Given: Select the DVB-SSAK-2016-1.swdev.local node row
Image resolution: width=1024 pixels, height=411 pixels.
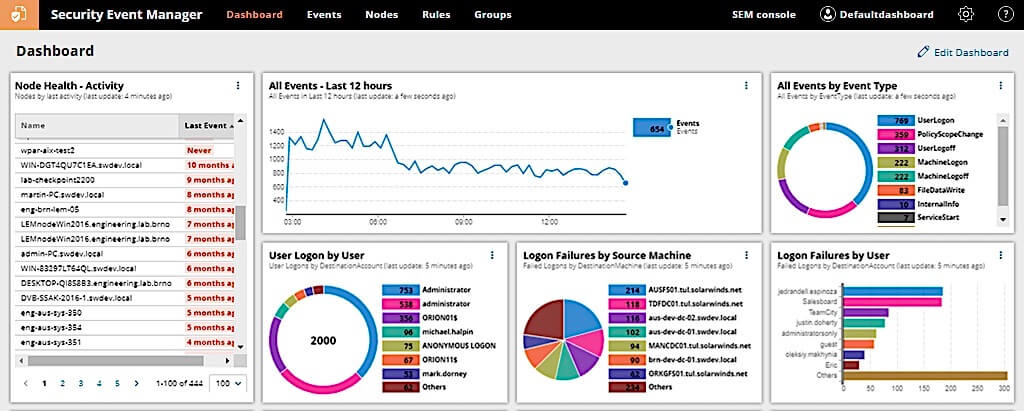Looking at the screenshot, I should click(x=125, y=298).
